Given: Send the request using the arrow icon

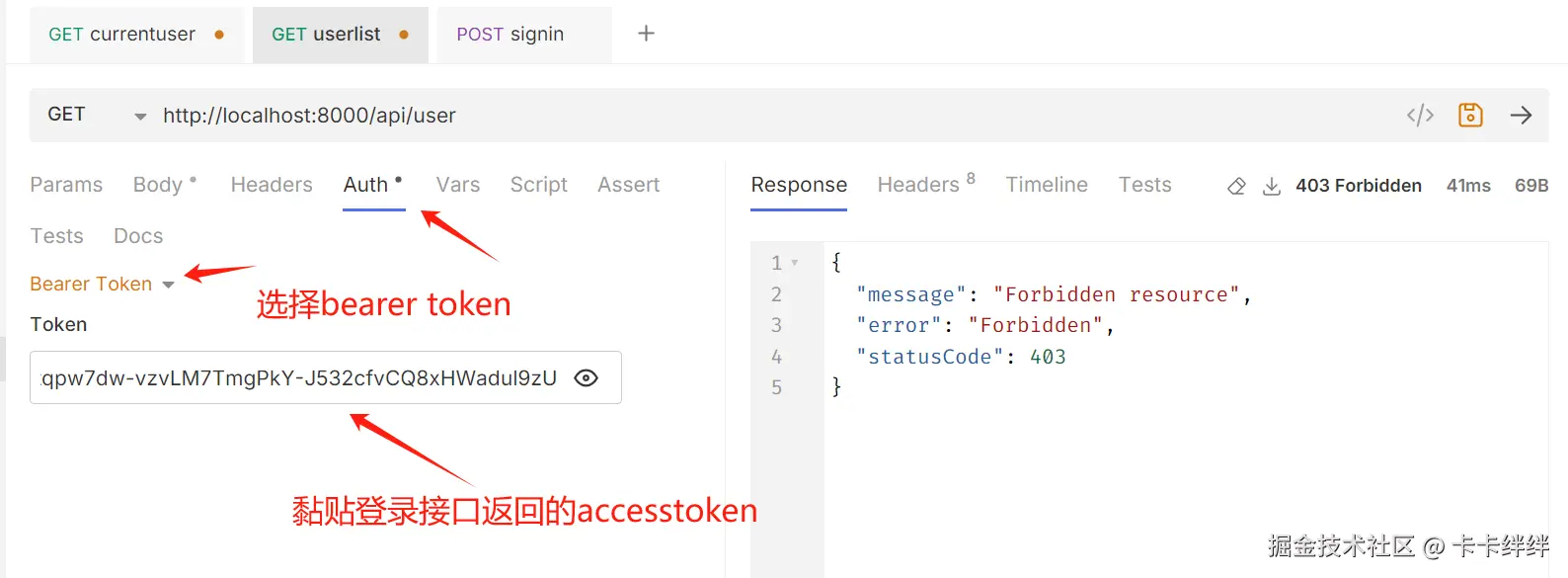Looking at the screenshot, I should (x=1521, y=116).
